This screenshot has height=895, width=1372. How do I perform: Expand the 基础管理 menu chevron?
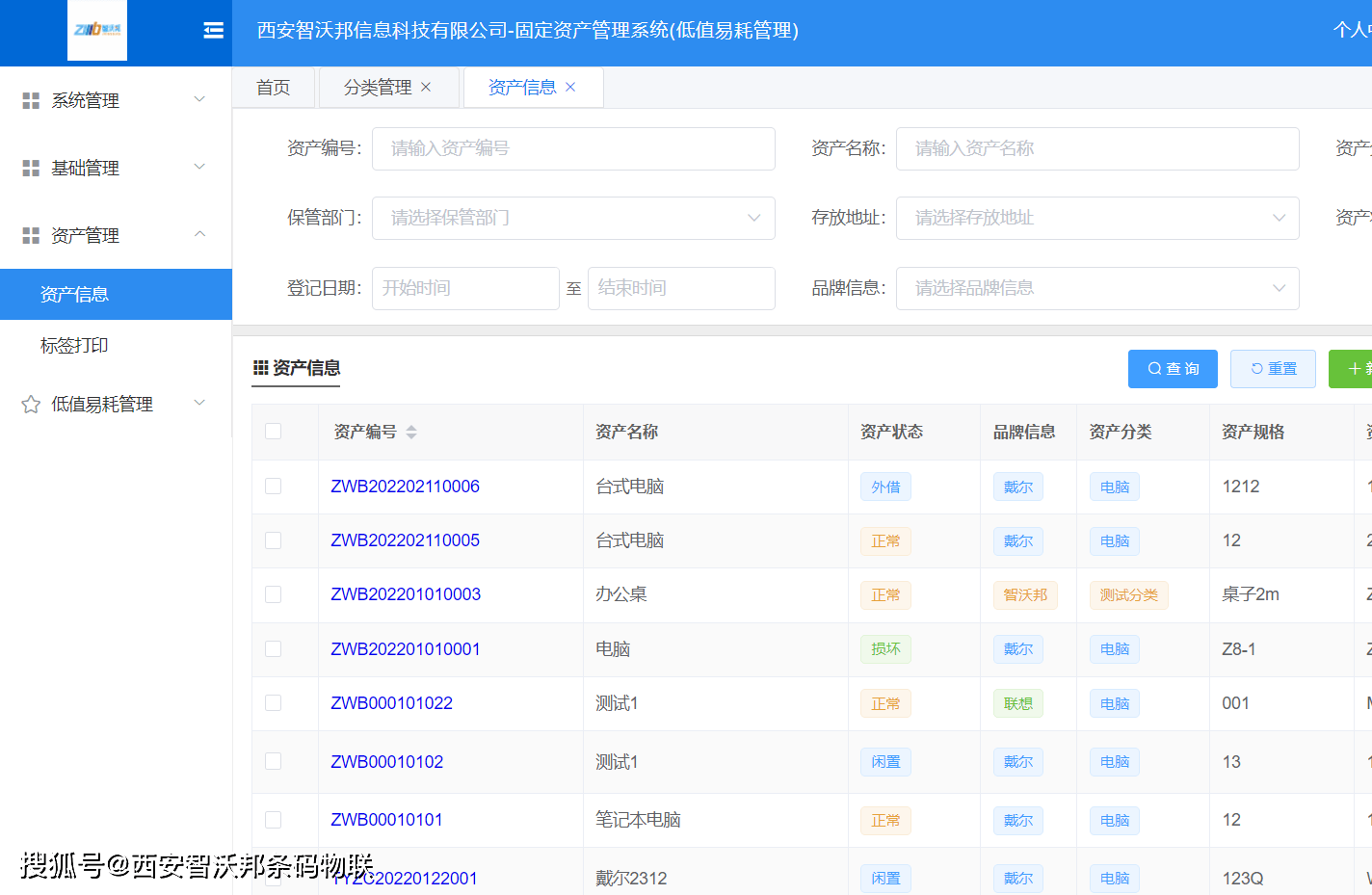200,167
